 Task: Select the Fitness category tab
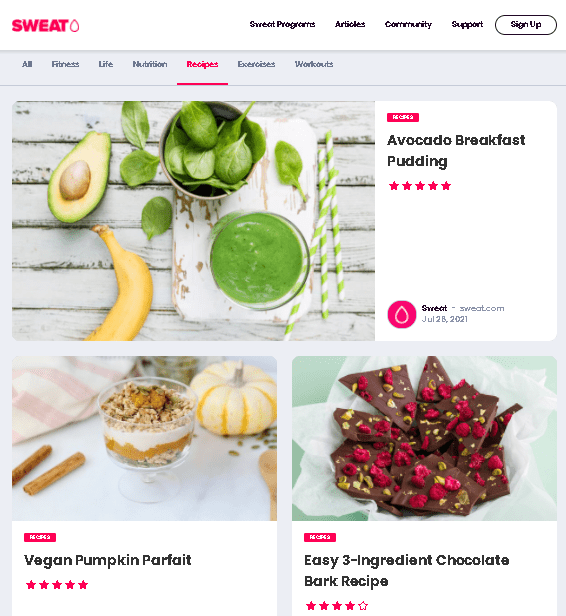(x=65, y=64)
